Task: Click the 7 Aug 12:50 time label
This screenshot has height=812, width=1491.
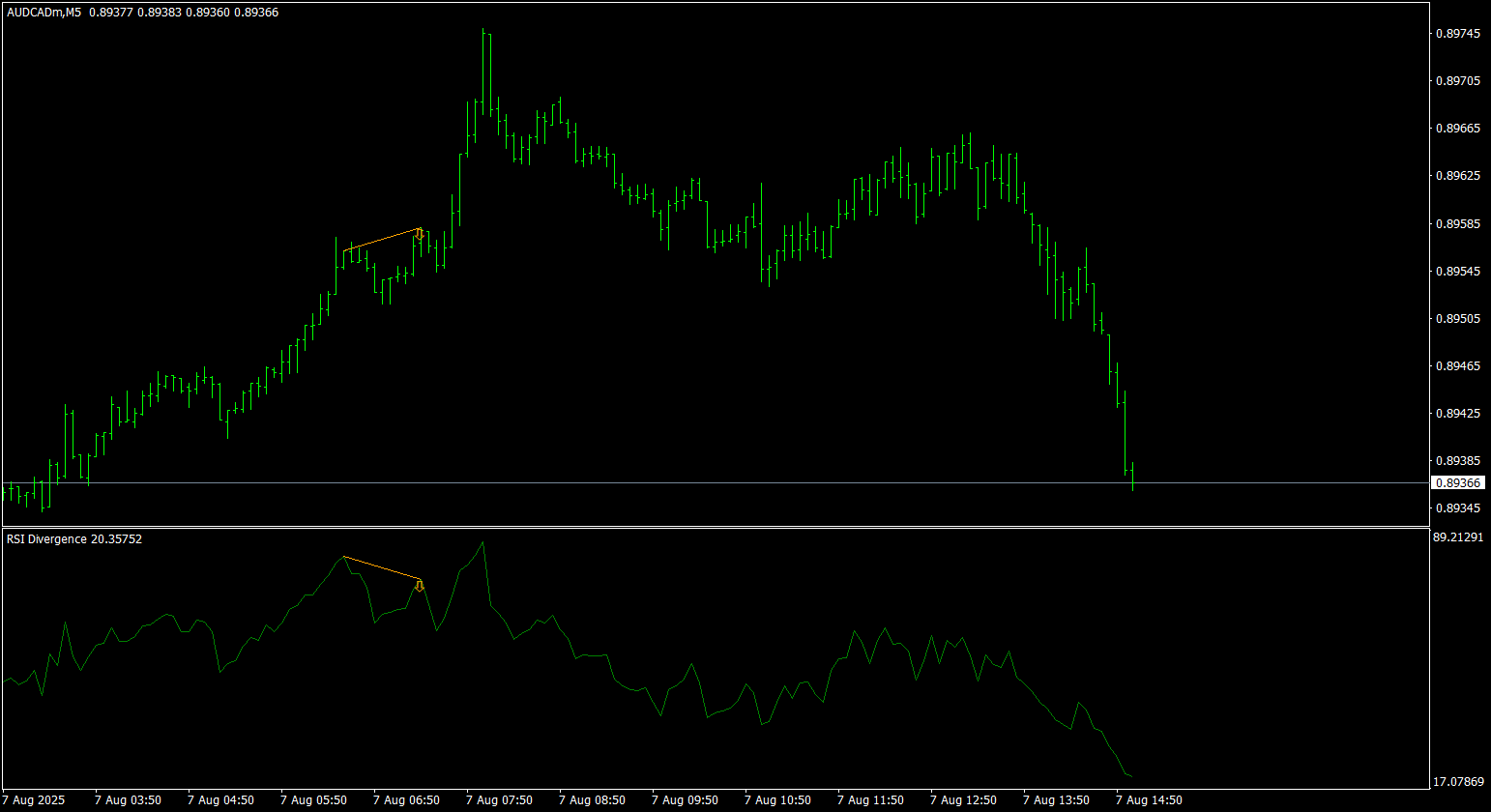Action: [963, 800]
